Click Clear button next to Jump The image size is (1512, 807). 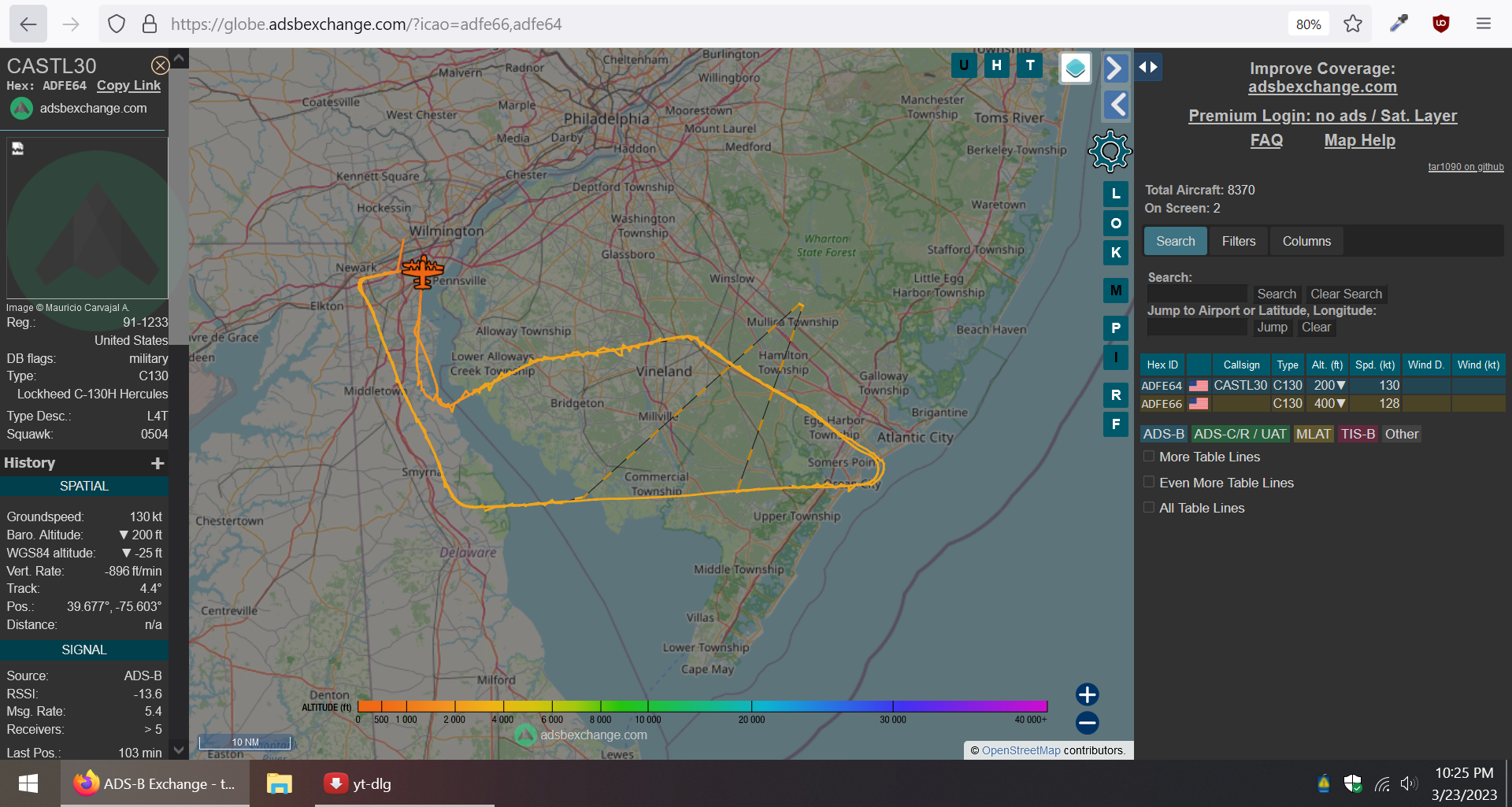click(x=1316, y=328)
